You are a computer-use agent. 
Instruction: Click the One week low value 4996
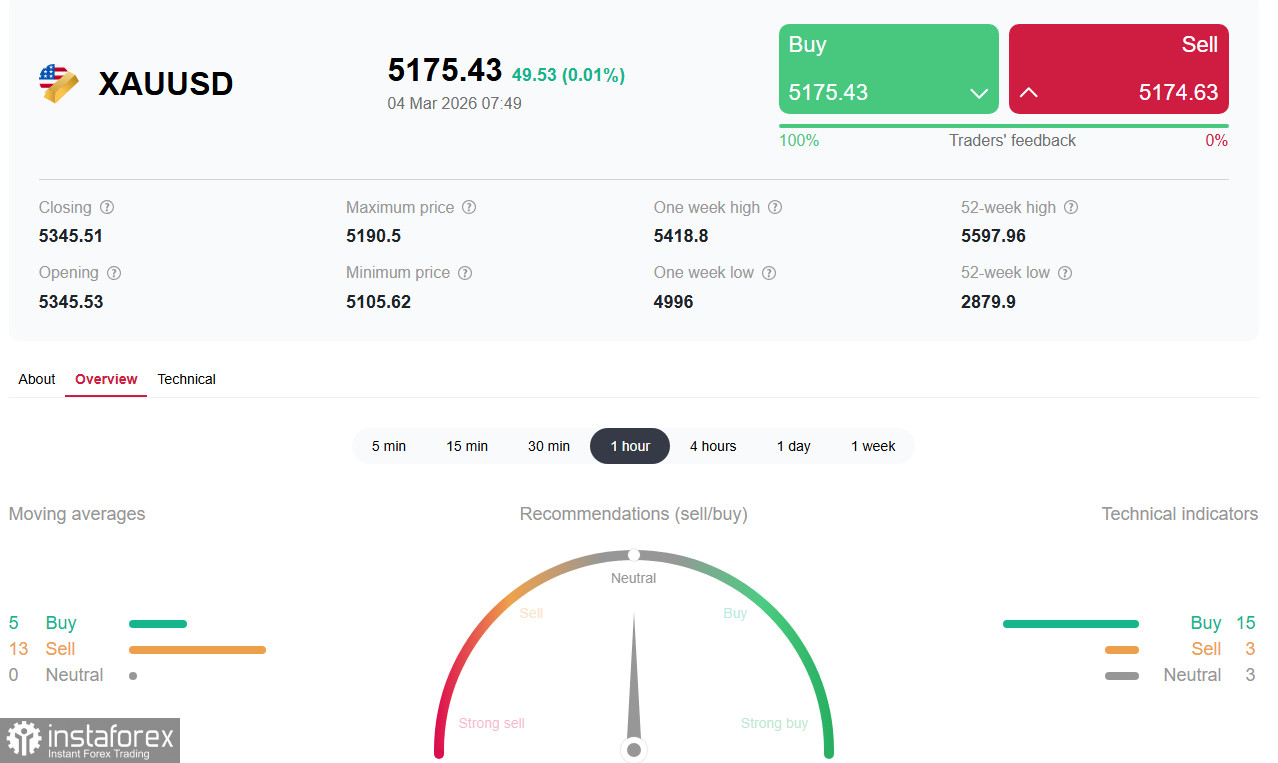674,301
